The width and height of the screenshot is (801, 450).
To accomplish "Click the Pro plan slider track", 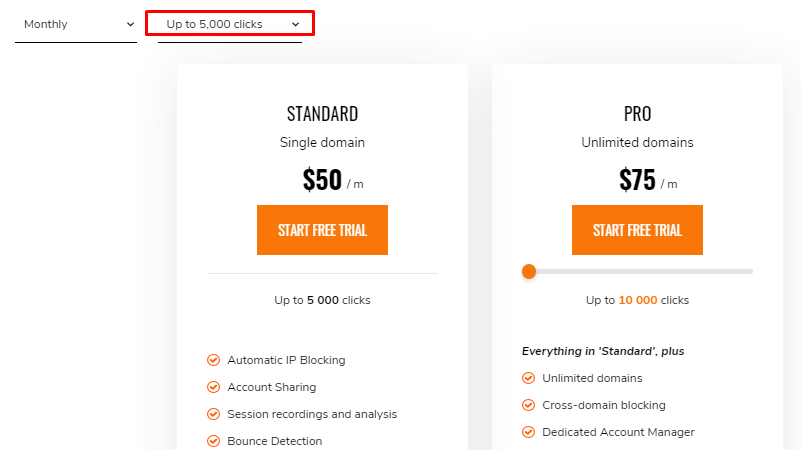I will (x=660, y=271).
